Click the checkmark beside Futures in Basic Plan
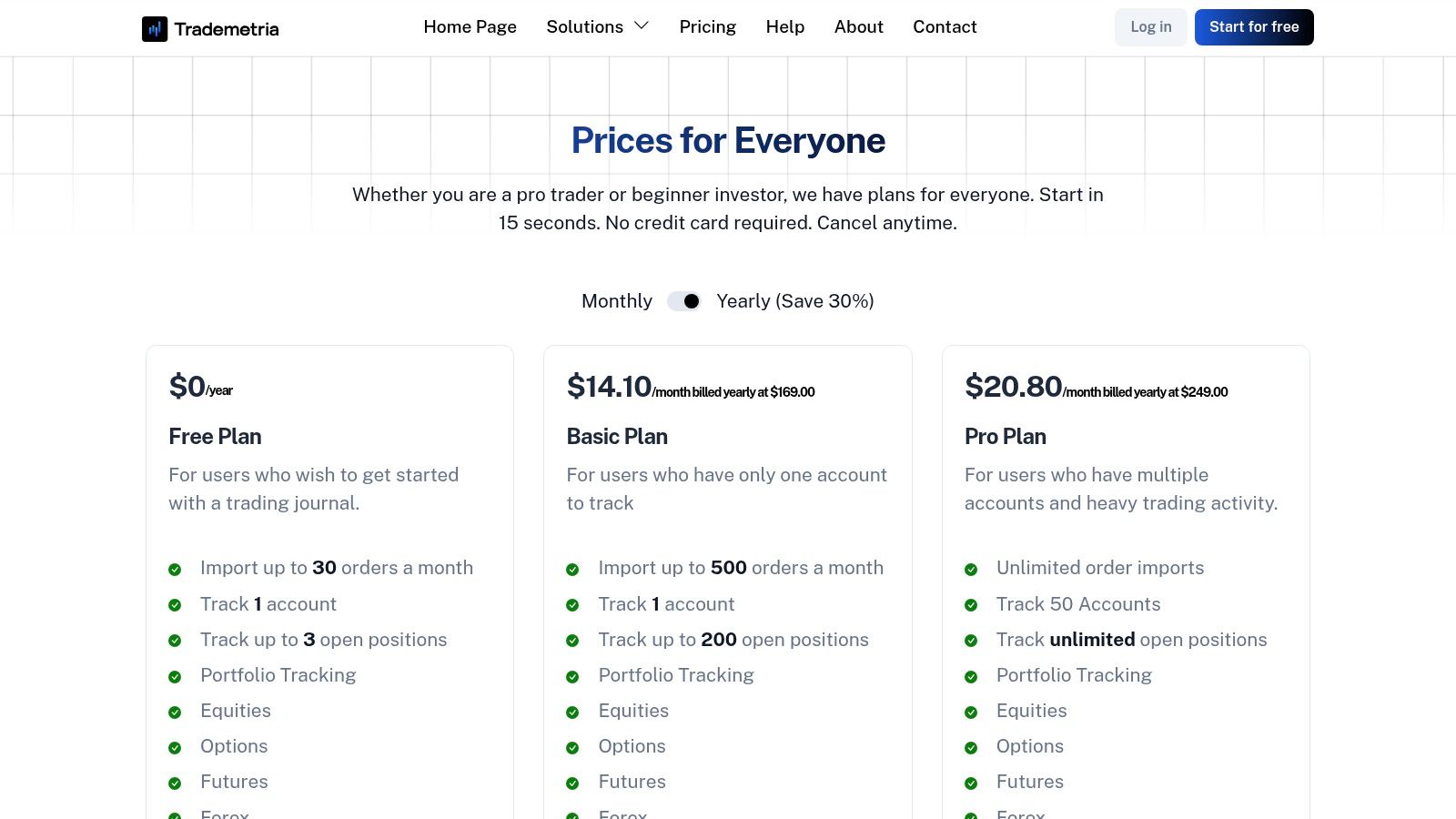This screenshot has width=1456, height=819. click(x=573, y=782)
